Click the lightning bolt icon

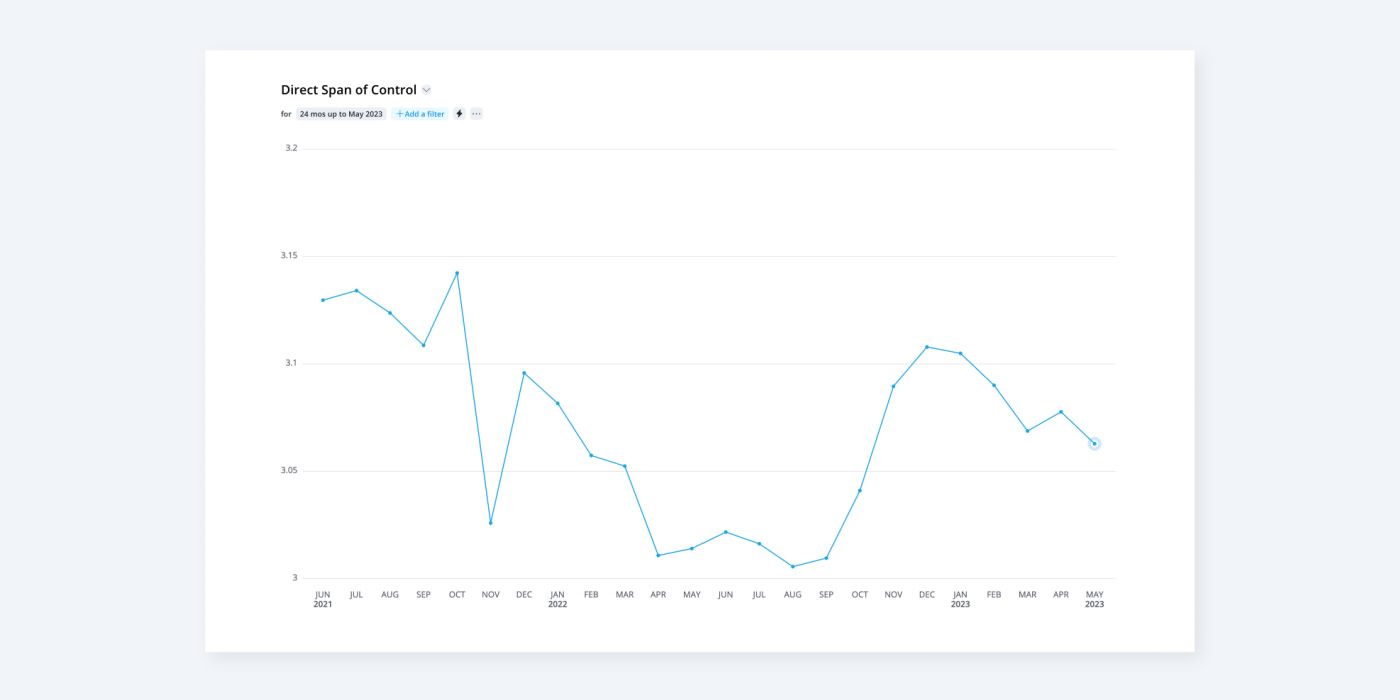(459, 114)
